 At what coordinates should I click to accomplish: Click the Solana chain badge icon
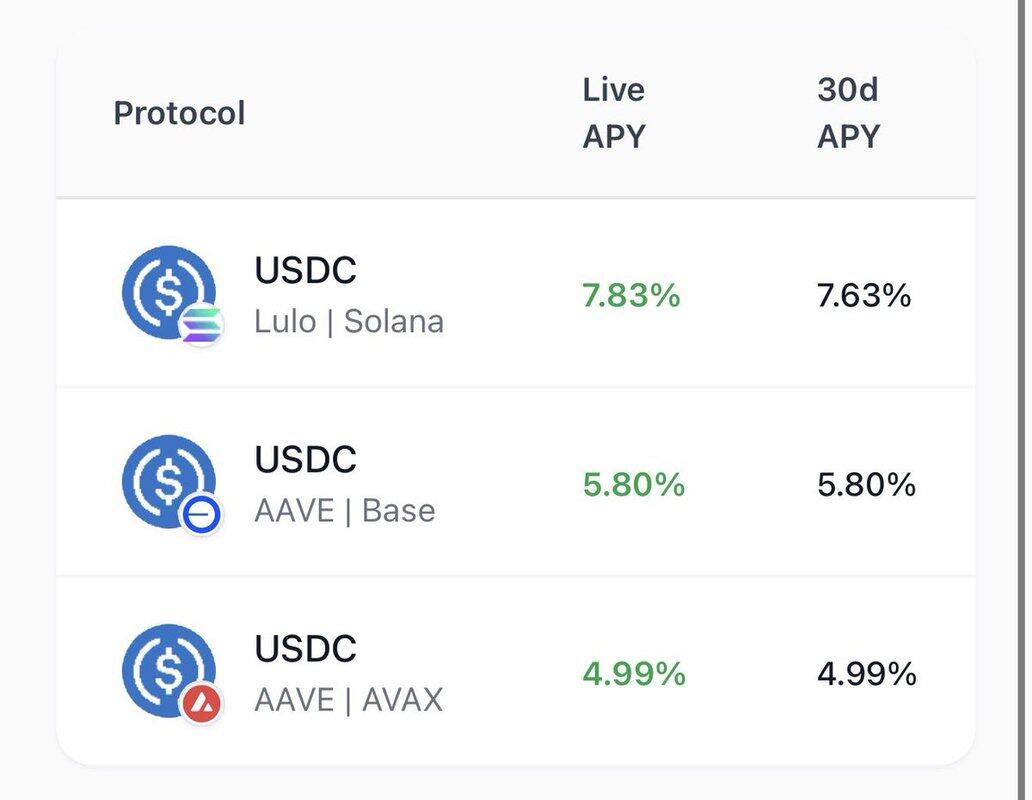pyautogui.click(x=202, y=326)
